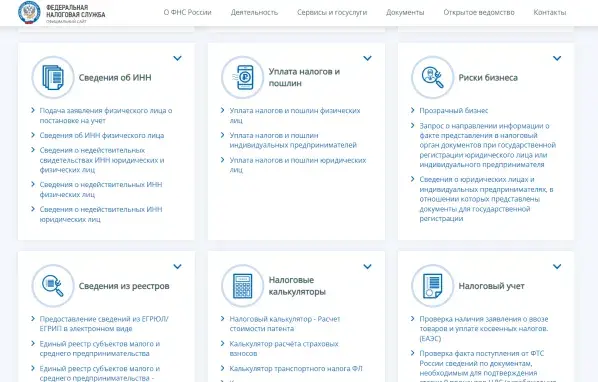
Task: Open the Контакты menu item
Action: pyautogui.click(x=550, y=12)
